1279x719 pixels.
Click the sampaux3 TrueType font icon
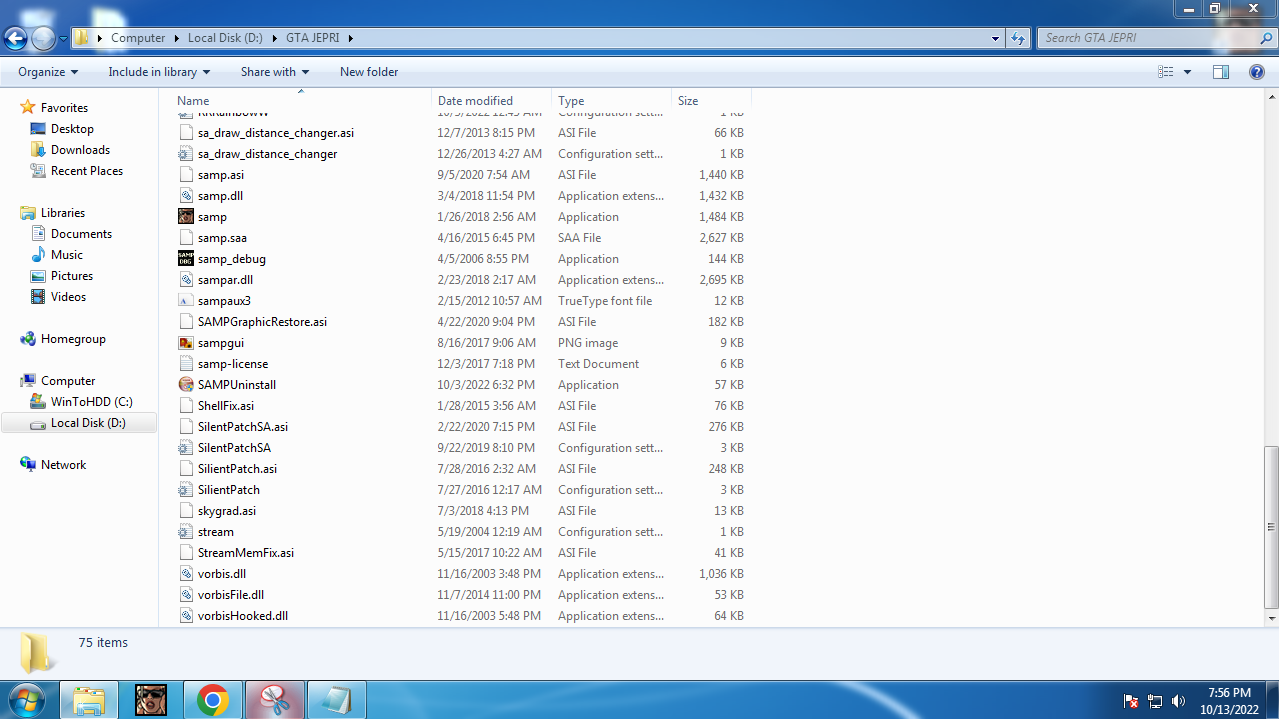tap(185, 301)
